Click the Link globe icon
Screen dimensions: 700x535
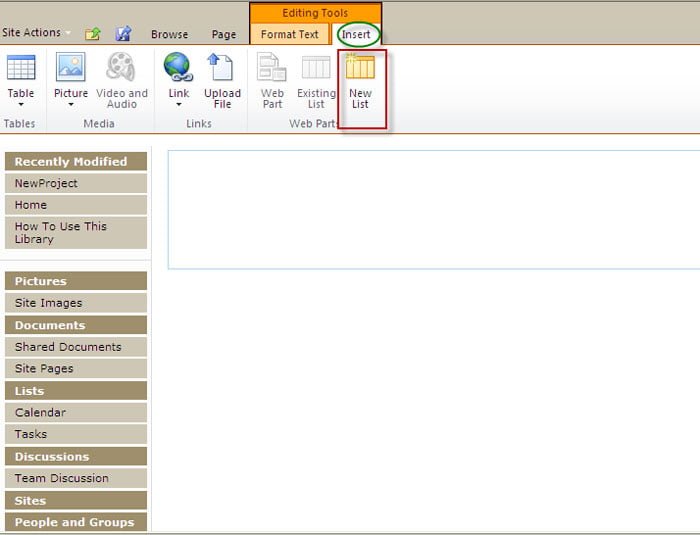point(178,67)
